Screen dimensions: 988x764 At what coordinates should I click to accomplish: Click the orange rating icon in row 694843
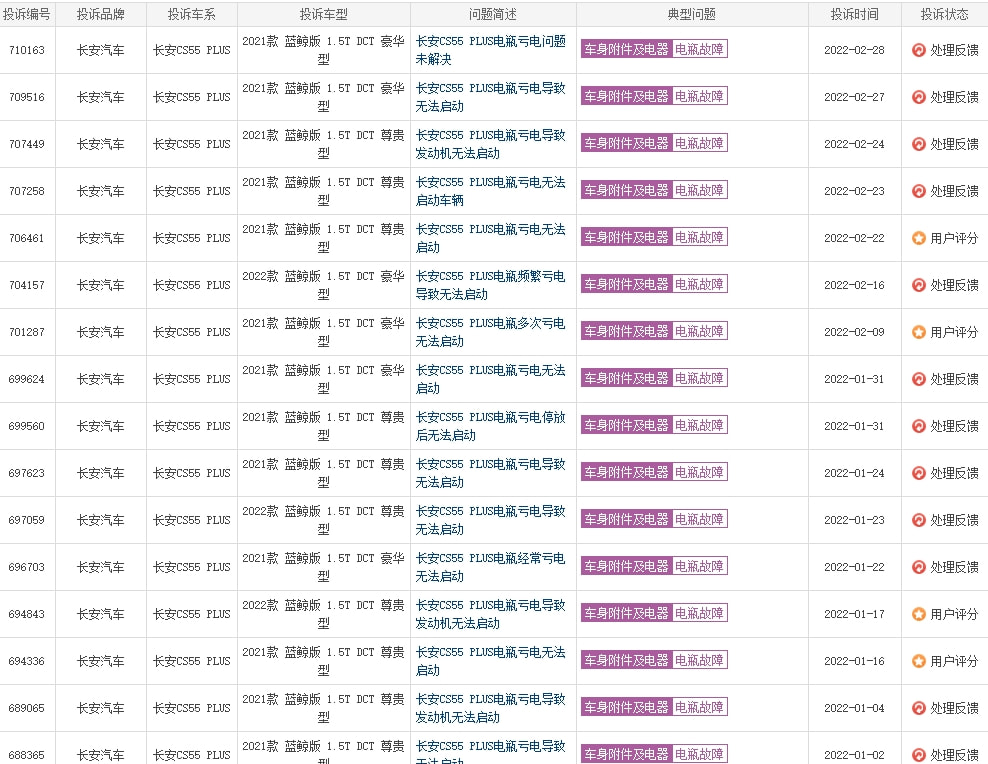(919, 614)
